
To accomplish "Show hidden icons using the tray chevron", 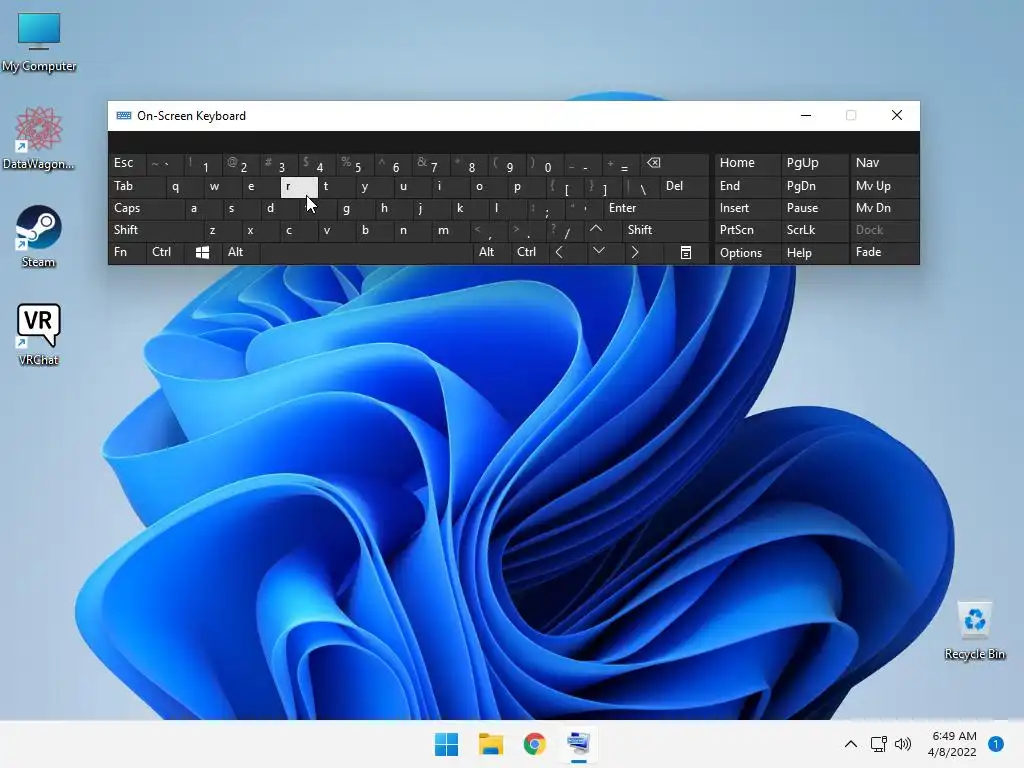I will [850, 744].
